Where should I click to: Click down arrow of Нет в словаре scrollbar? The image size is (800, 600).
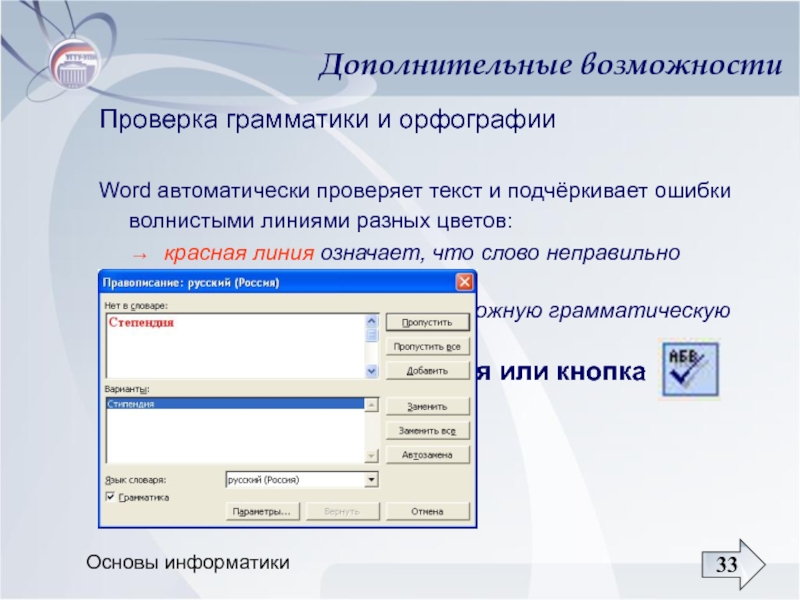(371, 371)
